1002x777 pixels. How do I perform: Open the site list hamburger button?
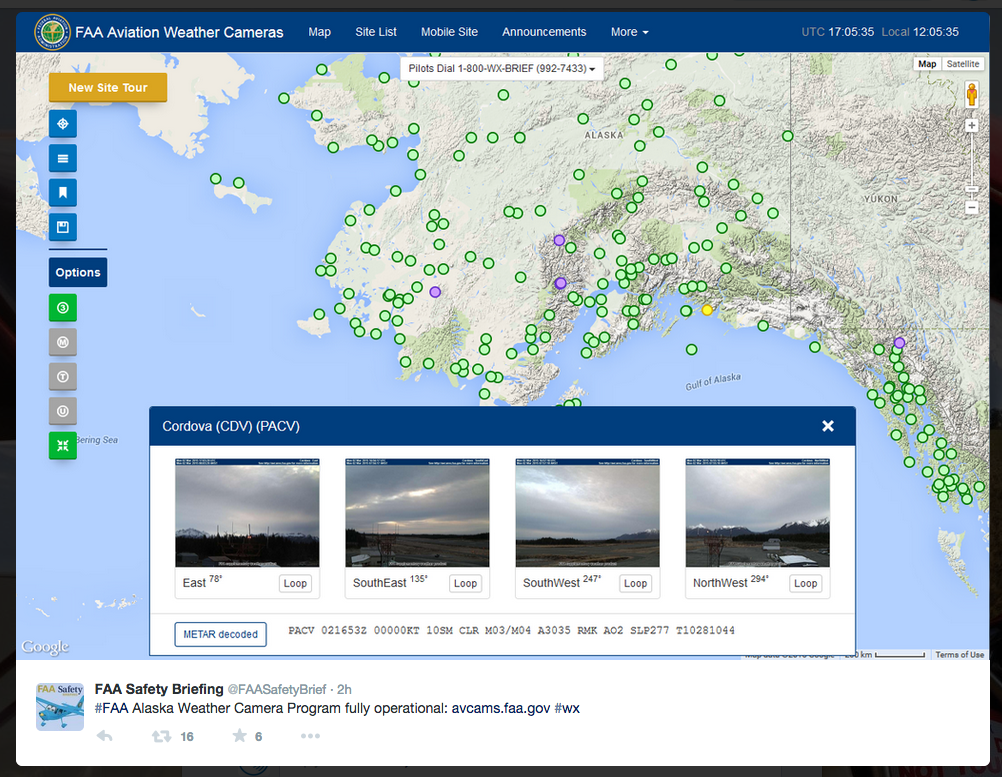[x=63, y=158]
